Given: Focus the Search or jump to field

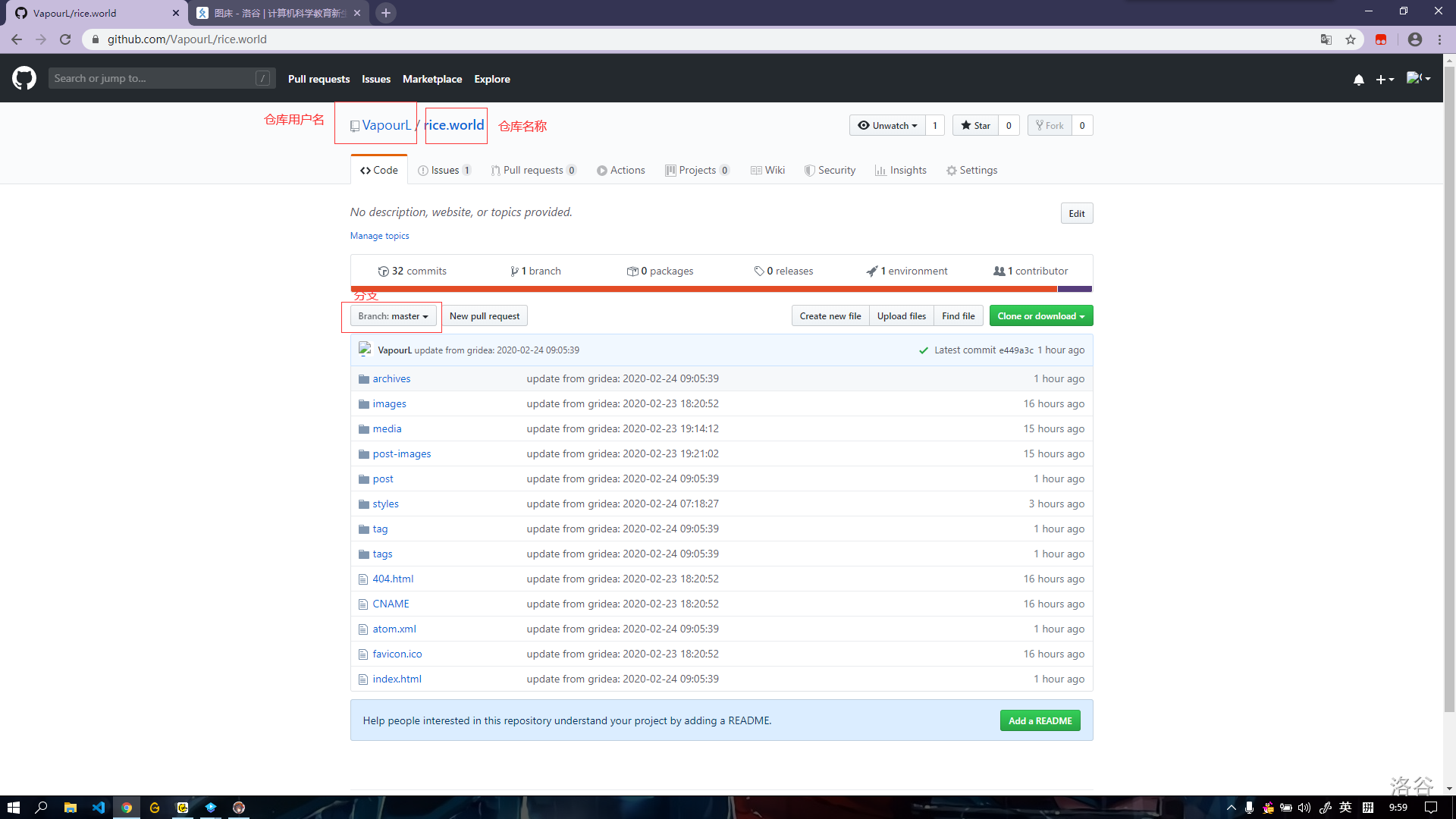Looking at the screenshot, I should [x=162, y=78].
